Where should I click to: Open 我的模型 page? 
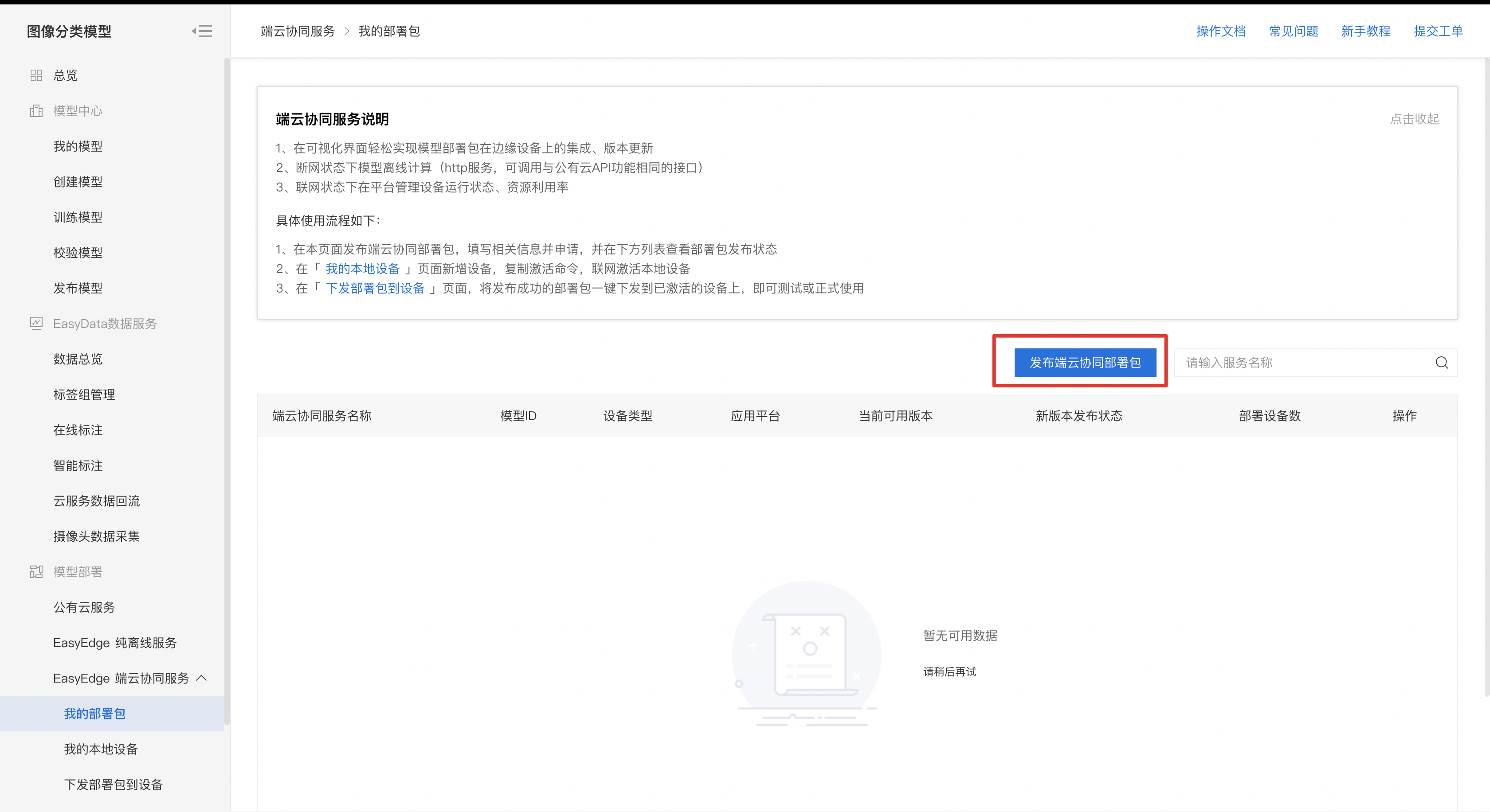tap(78, 146)
